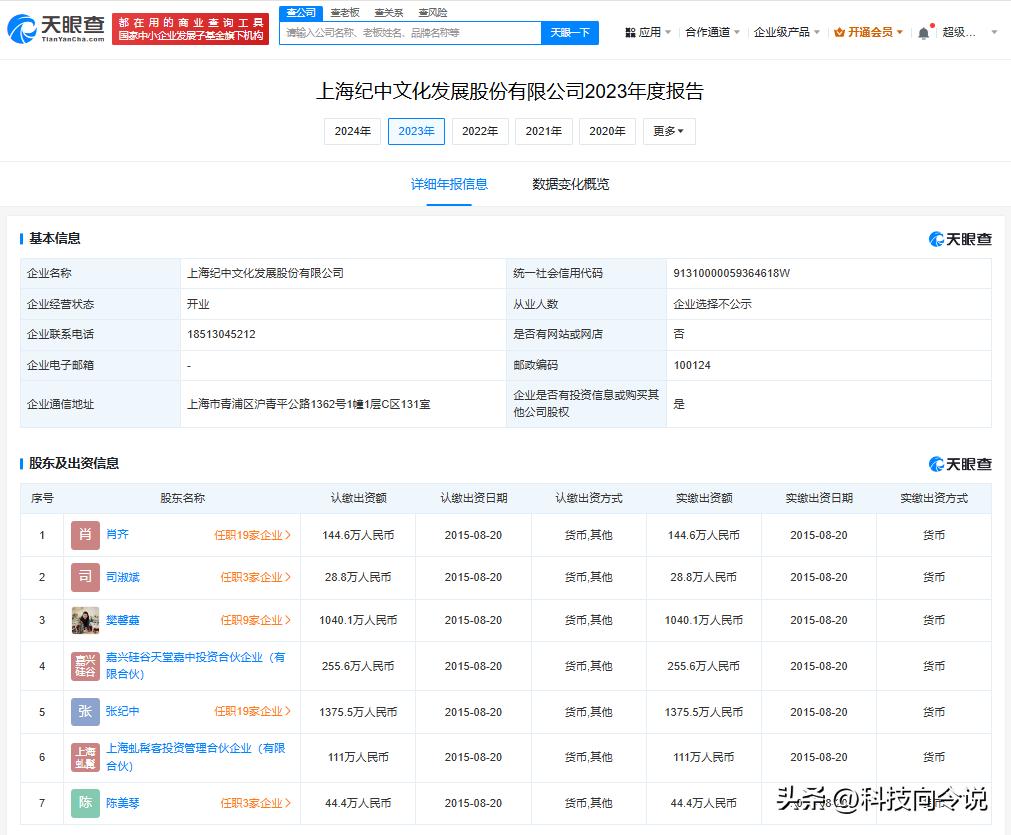View 肖齐's 任职19家企业 link
The width and height of the screenshot is (1011, 835).
[253, 535]
